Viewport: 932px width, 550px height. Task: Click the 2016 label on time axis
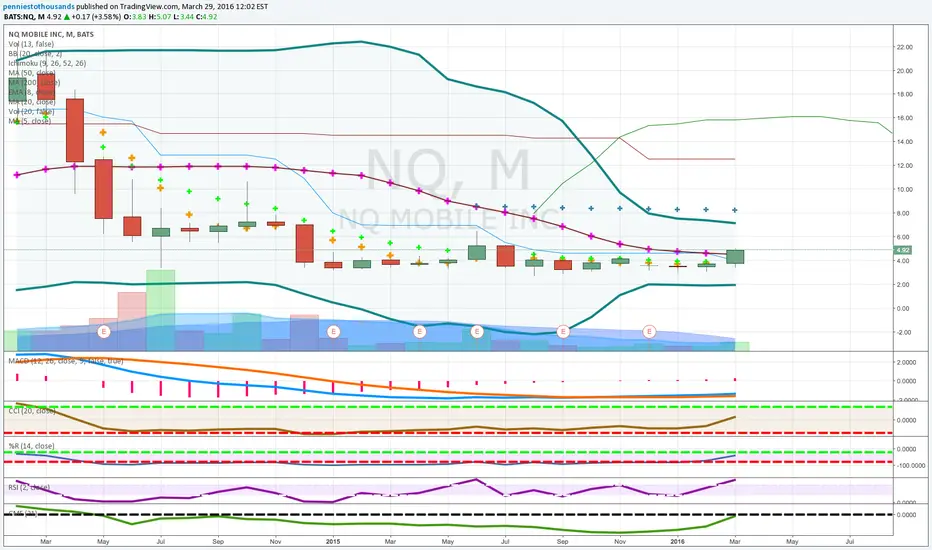[678, 542]
